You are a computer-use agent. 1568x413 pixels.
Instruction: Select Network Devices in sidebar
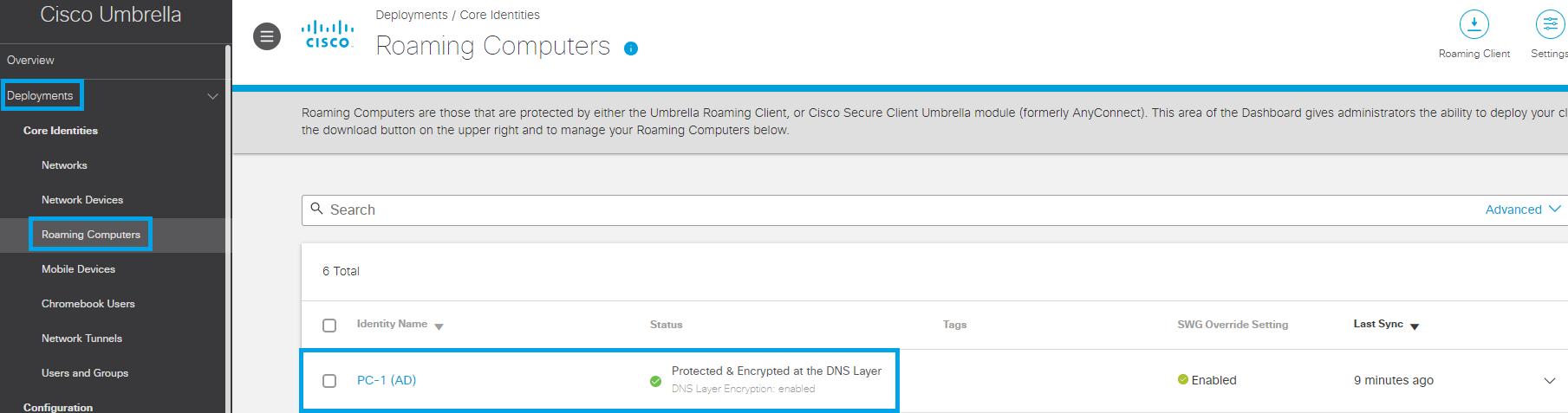coord(82,200)
